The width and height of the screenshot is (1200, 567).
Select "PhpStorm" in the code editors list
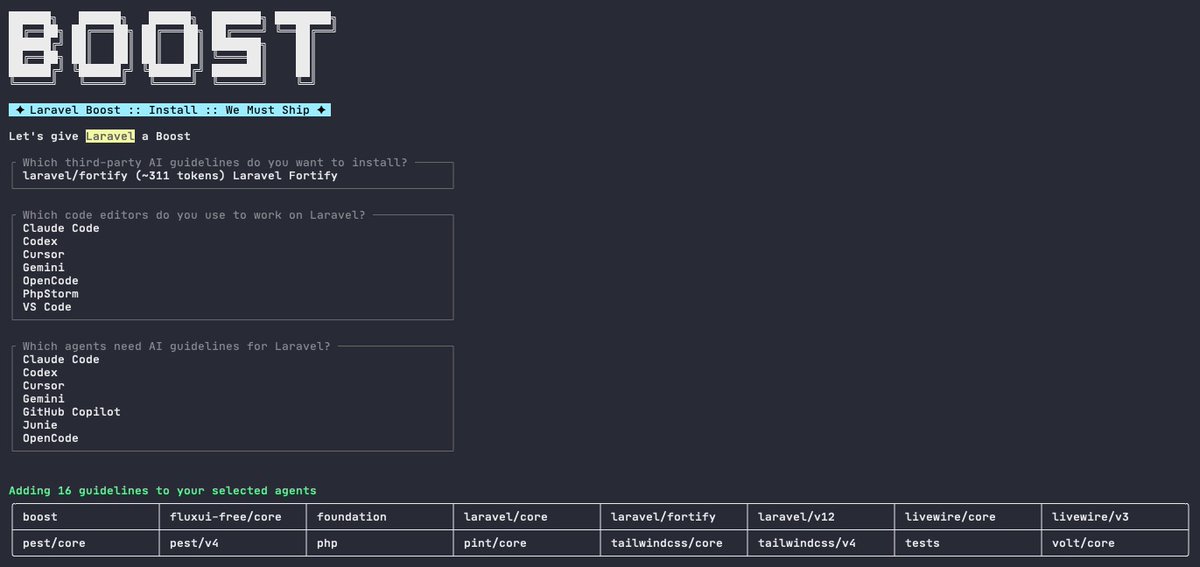[50, 294]
